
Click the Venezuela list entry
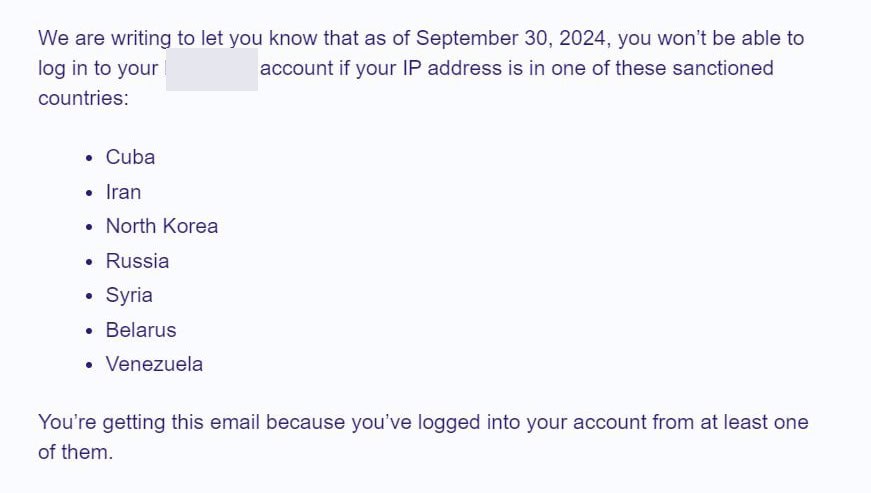154,364
